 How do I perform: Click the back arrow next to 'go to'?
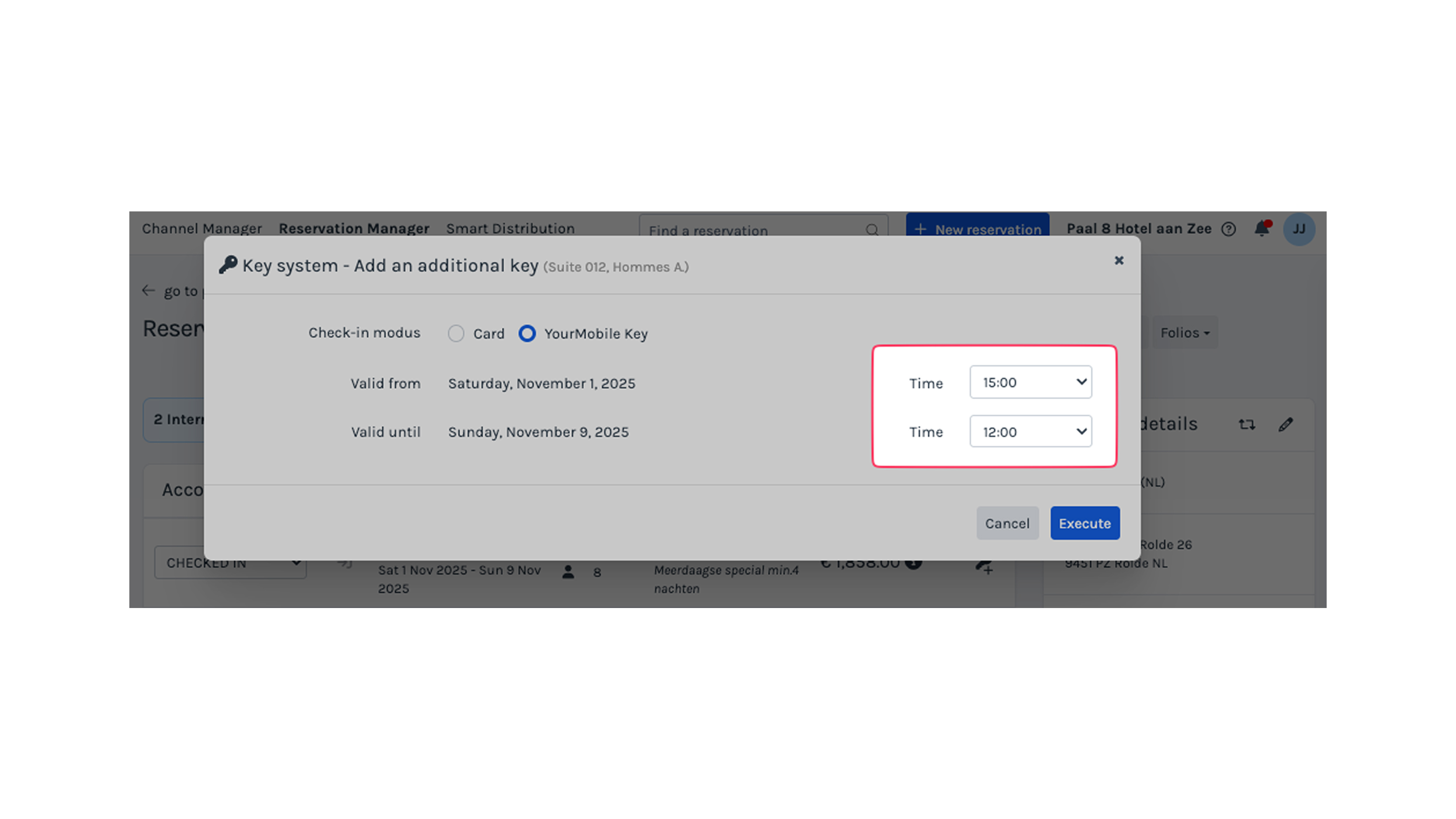[149, 291]
